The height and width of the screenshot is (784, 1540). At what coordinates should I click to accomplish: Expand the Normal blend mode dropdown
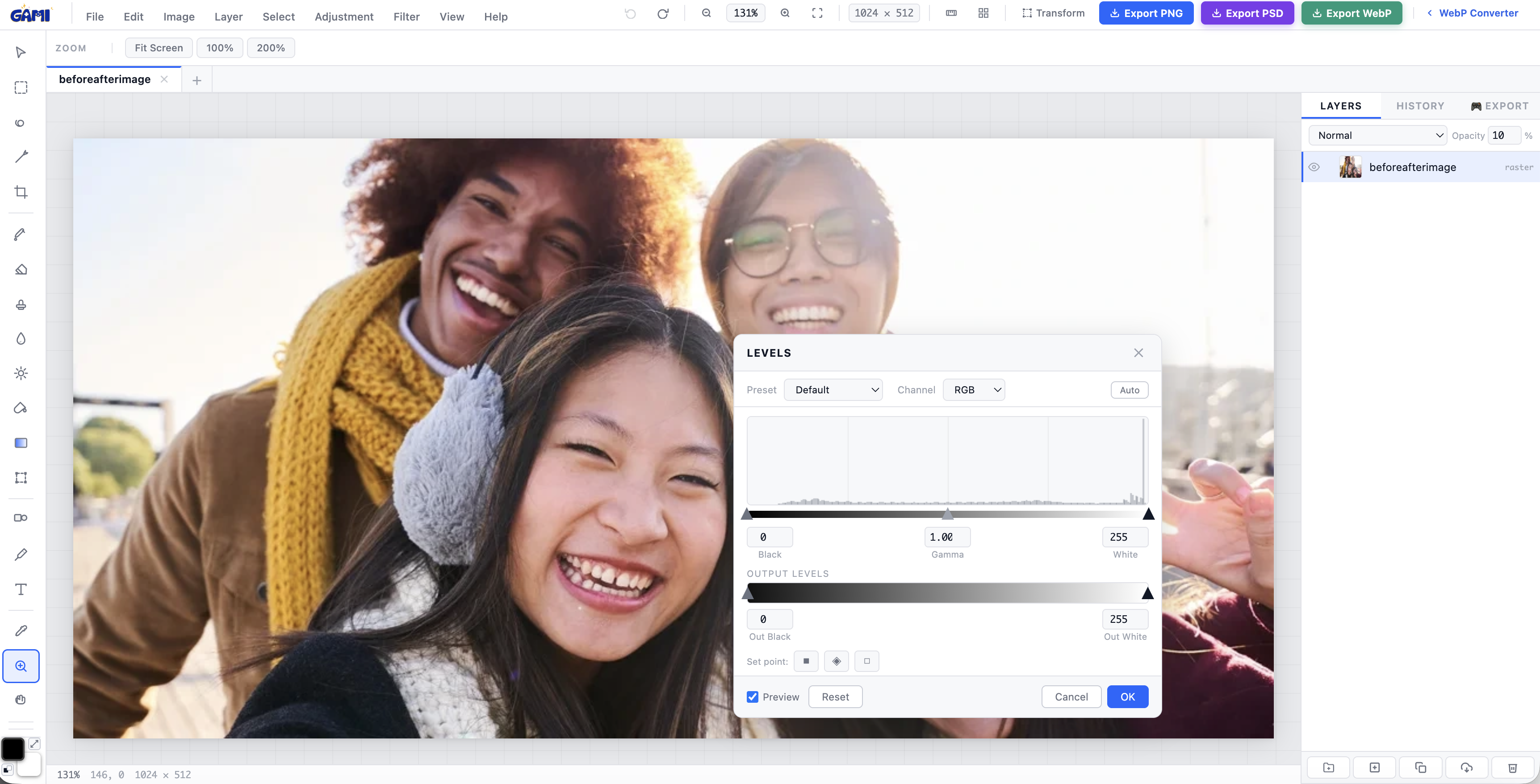coord(1377,136)
